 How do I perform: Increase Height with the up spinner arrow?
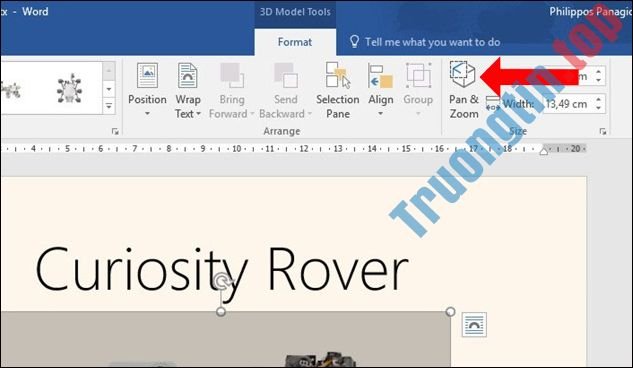pos(599,71)
